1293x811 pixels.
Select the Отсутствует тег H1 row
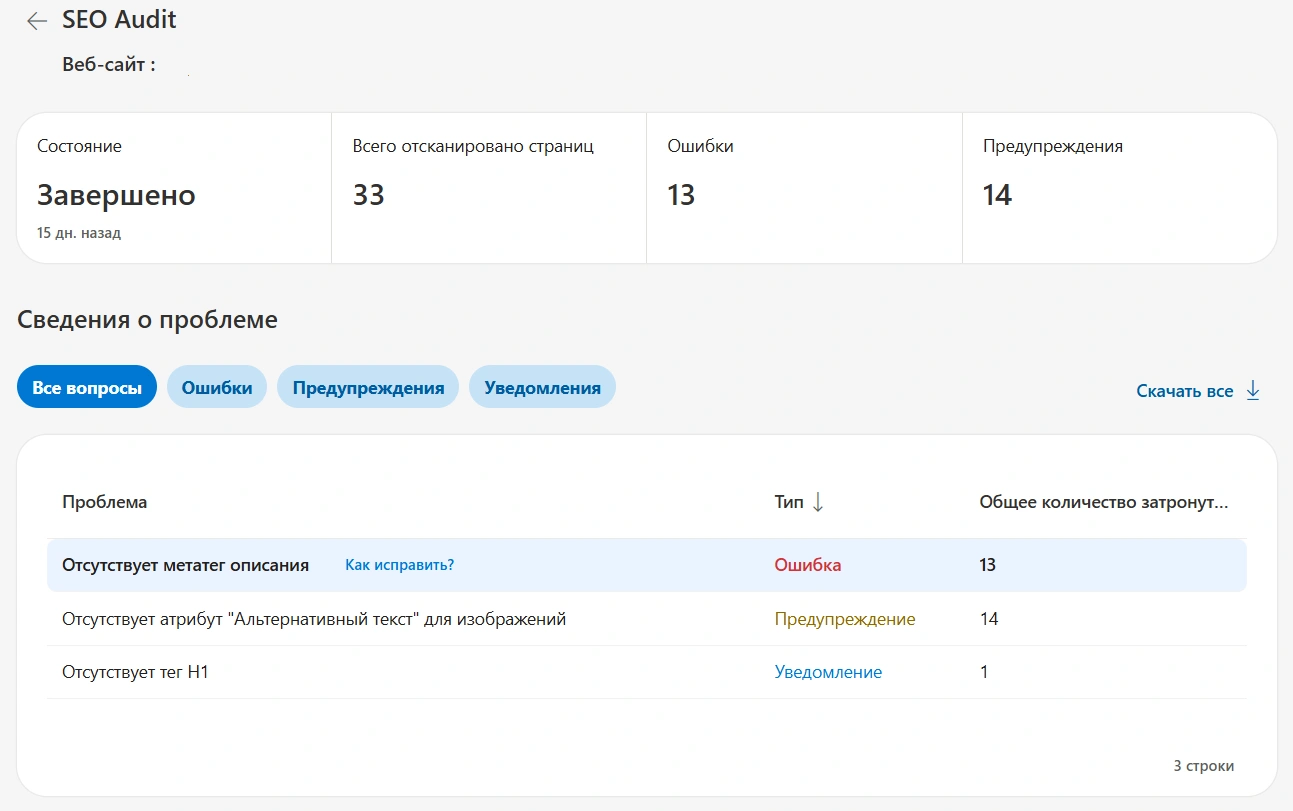point(647,672)
